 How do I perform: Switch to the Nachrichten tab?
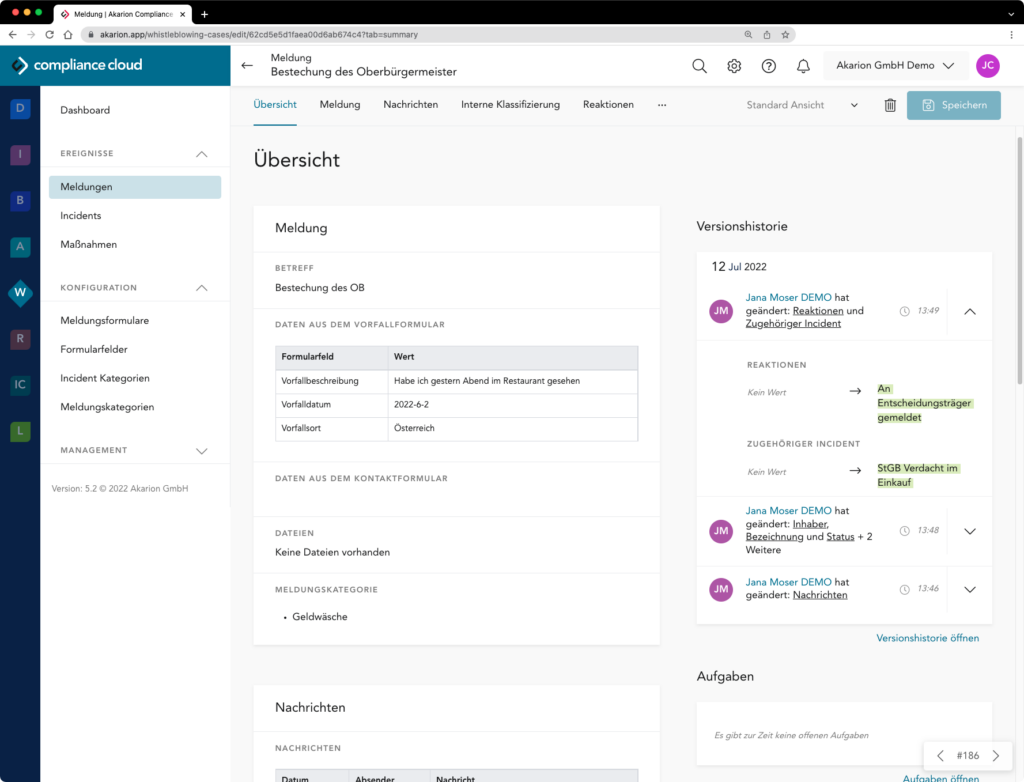(410, 104)
